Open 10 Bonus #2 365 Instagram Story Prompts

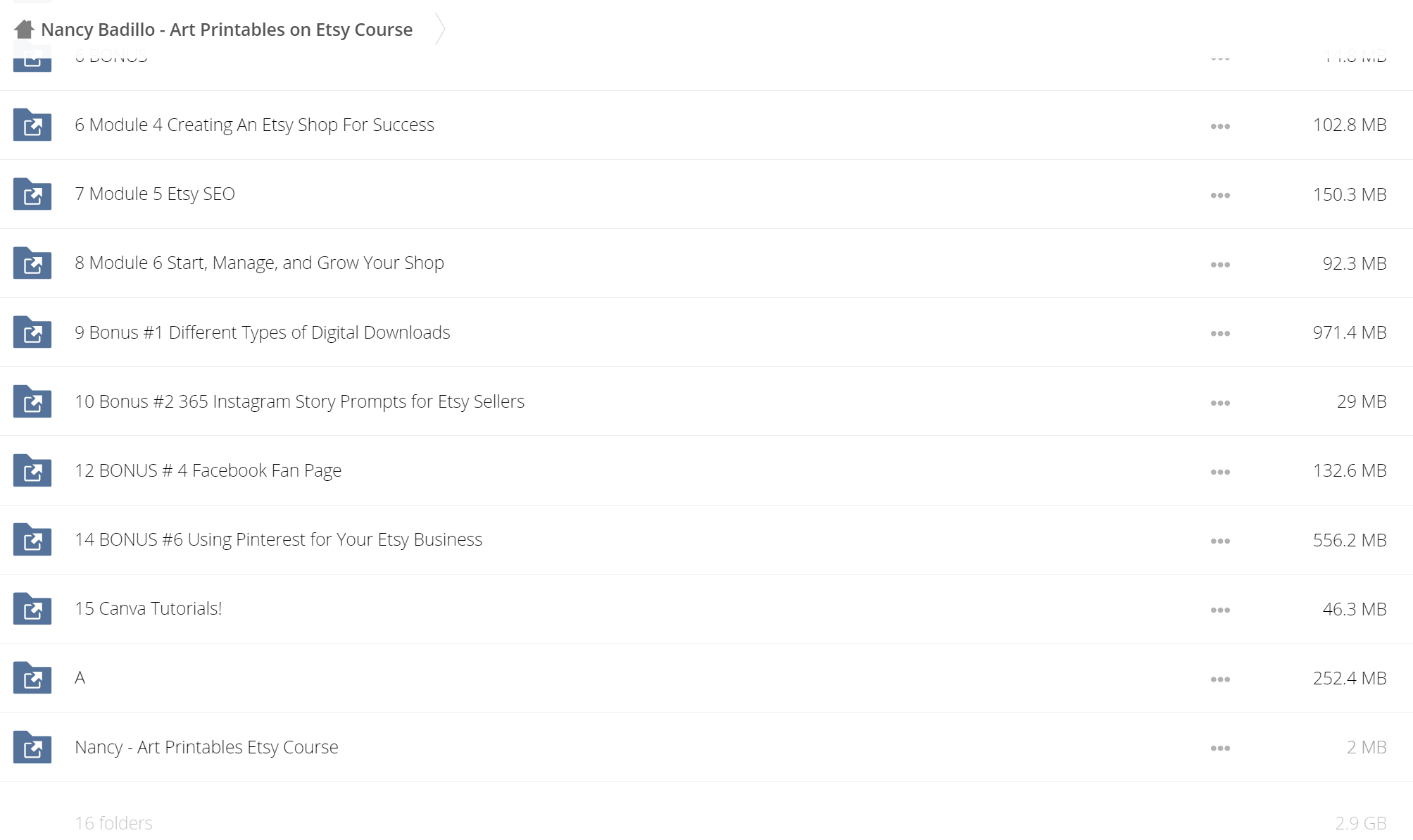point(299,401)
